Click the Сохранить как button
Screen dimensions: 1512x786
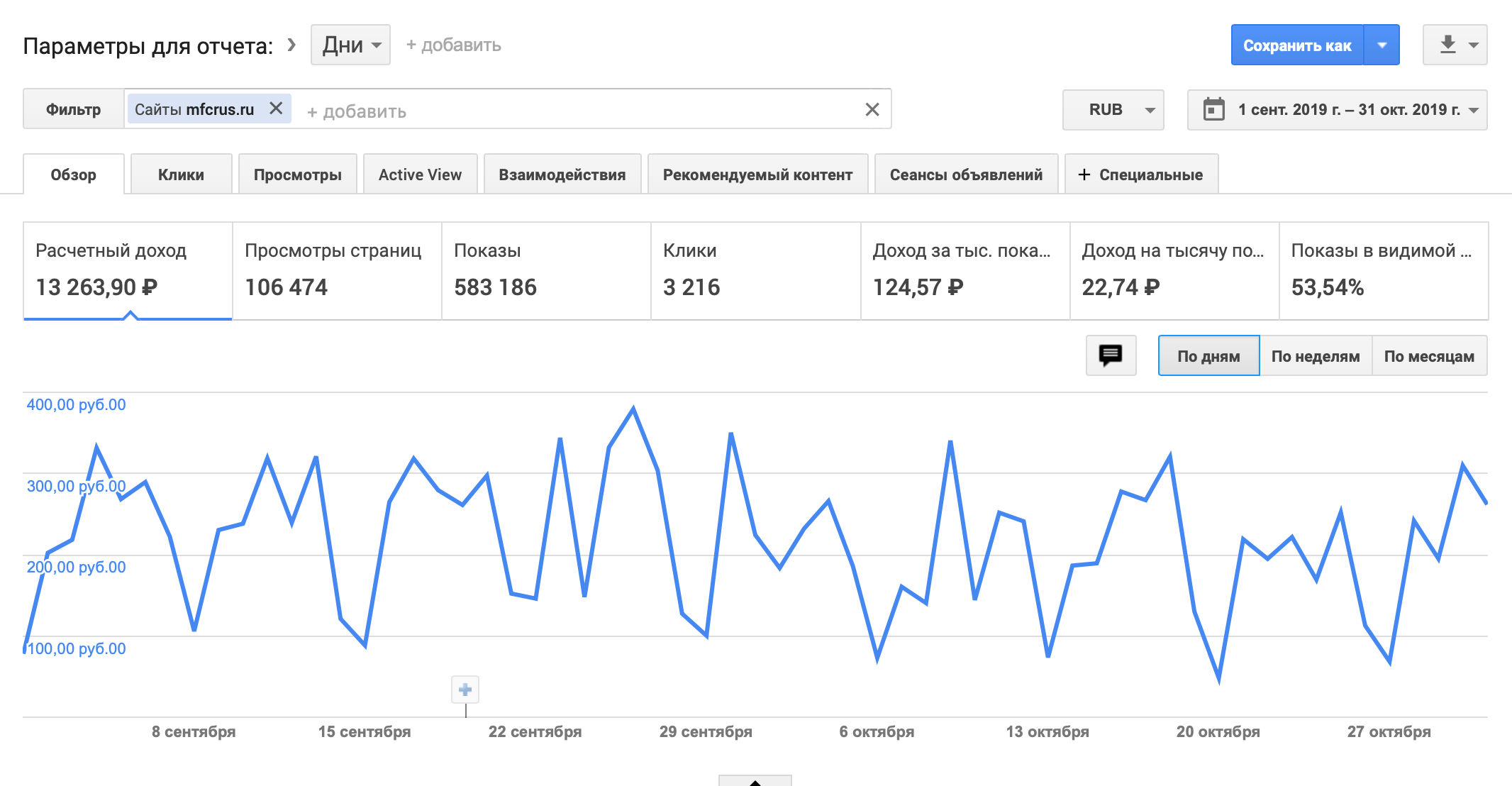tap(1296, 45)
